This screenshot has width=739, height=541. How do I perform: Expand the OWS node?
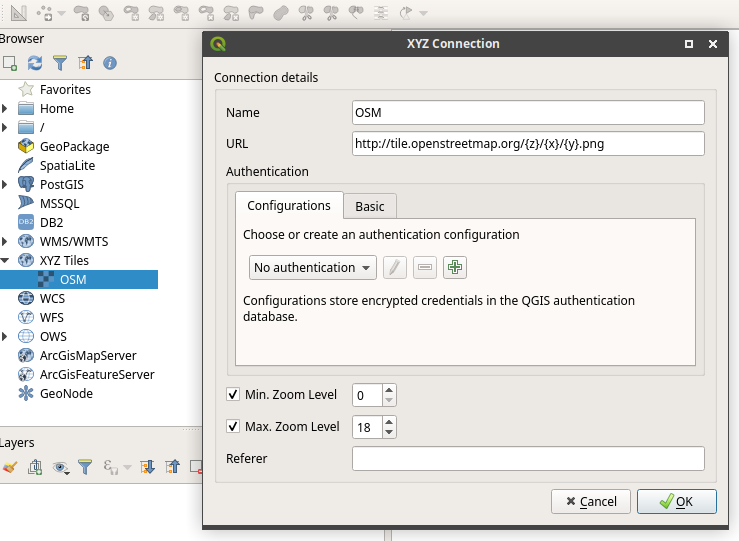pyautogui.click(x=5, y=336)
